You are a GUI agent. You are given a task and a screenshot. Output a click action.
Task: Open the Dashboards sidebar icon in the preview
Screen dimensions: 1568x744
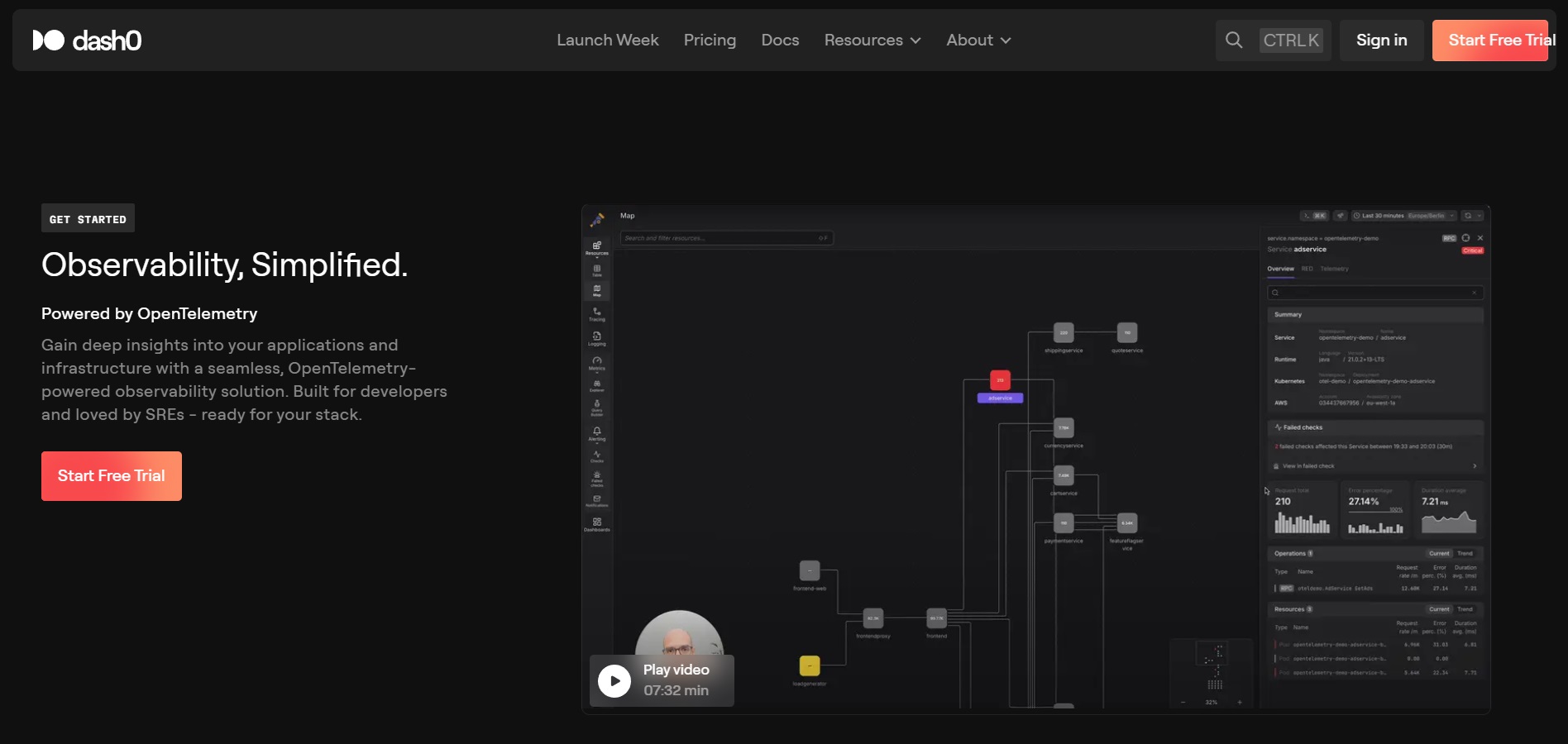[597, 524]
